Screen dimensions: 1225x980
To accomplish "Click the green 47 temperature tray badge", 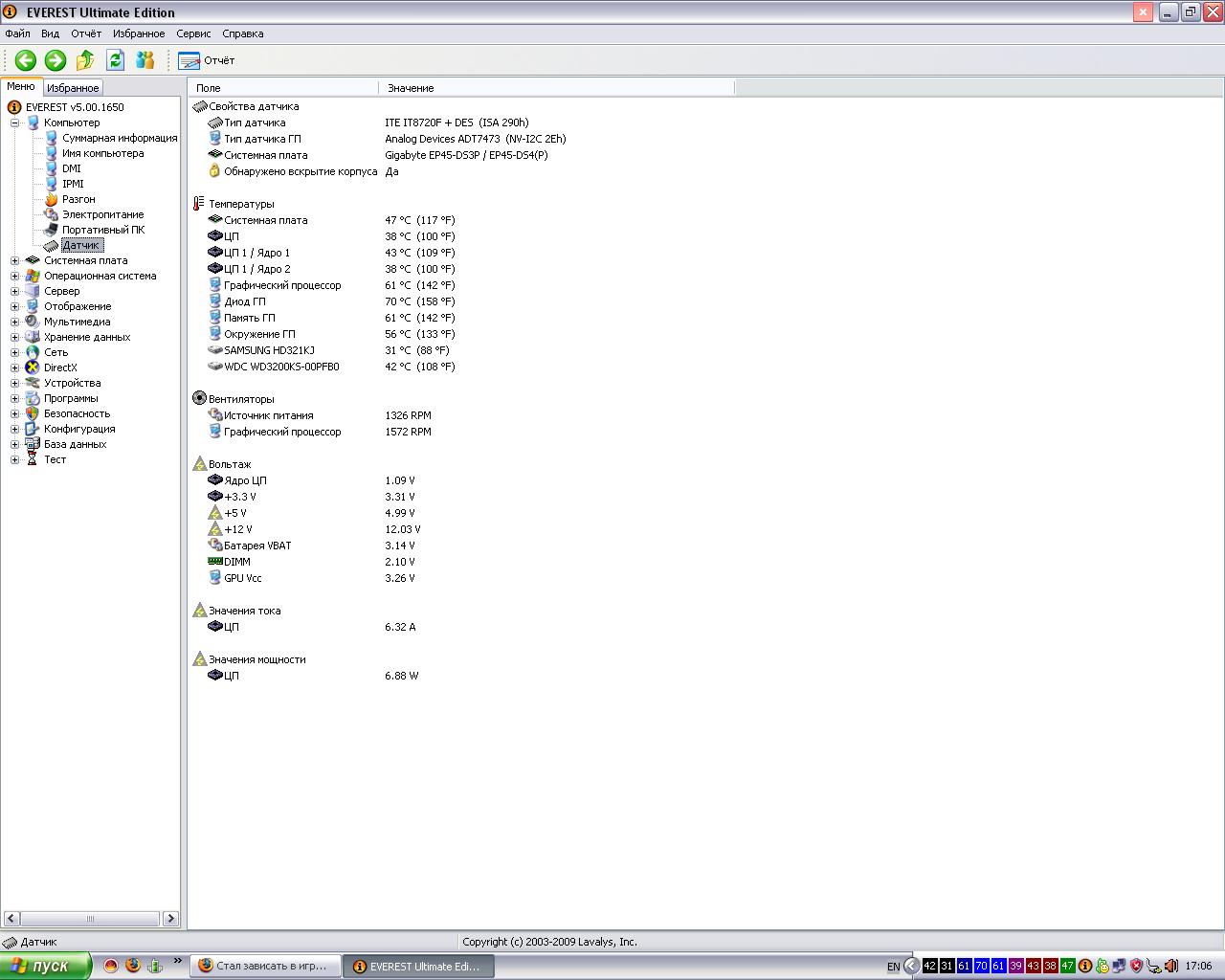I will click(1067, 966).
